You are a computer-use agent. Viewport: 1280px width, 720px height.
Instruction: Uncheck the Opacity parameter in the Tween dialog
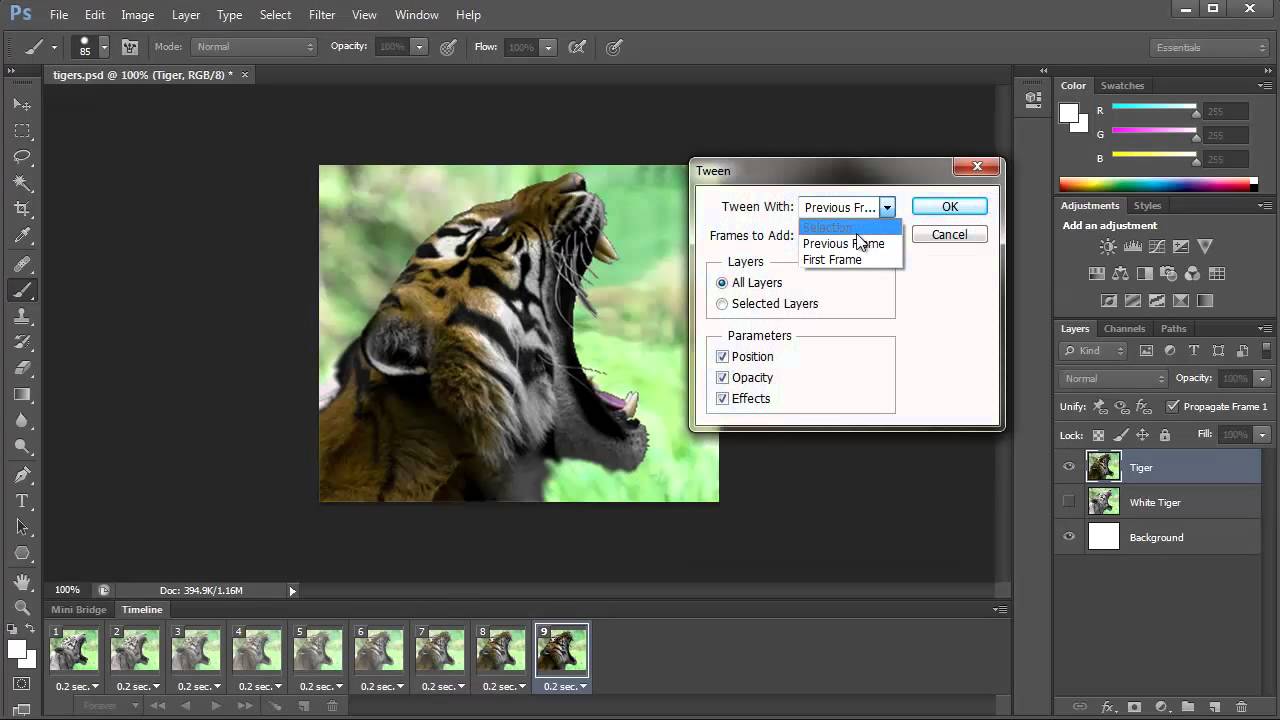pos(722,377)
